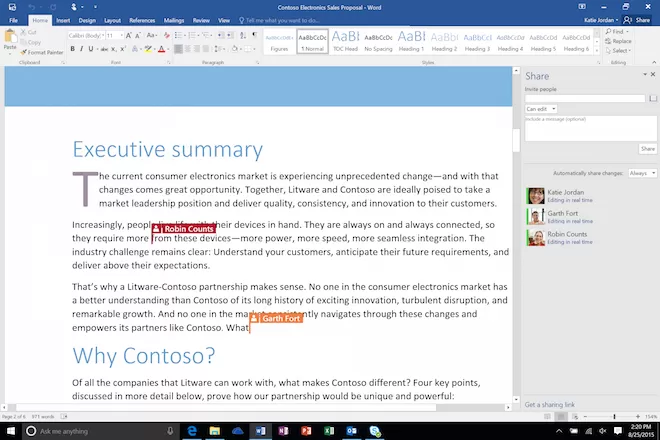660x440 pixels.
Task: Click the Decrease Font Size icon
Action: pos(138,36)
